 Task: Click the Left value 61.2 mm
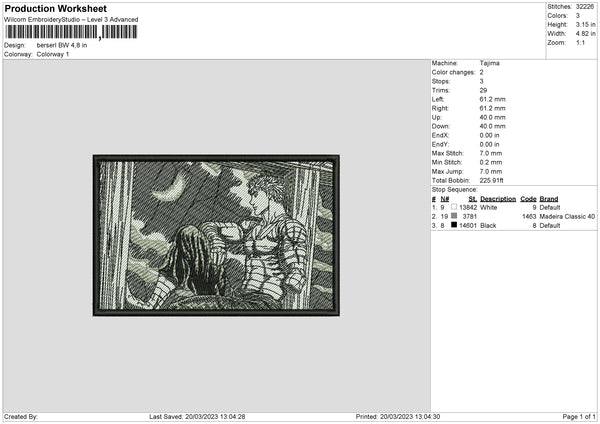[x=492, y=99]
